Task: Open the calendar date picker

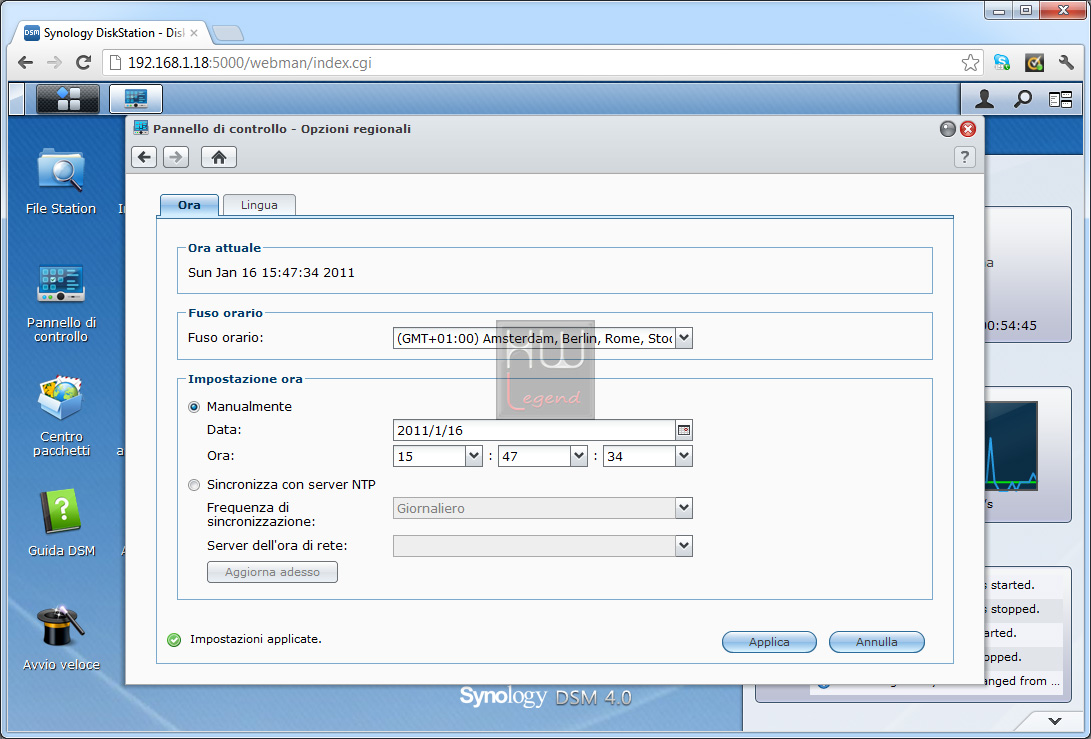Action: coord(684,430)
